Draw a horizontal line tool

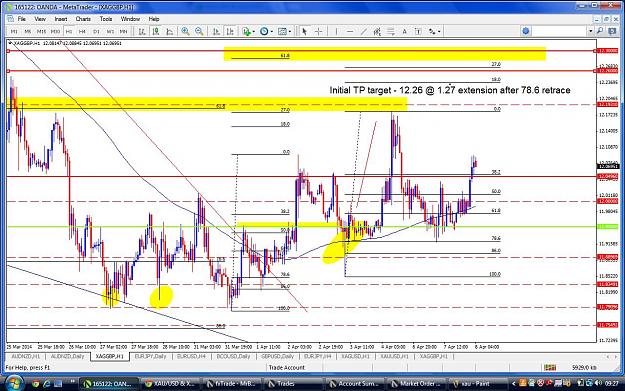pos(350,31)
